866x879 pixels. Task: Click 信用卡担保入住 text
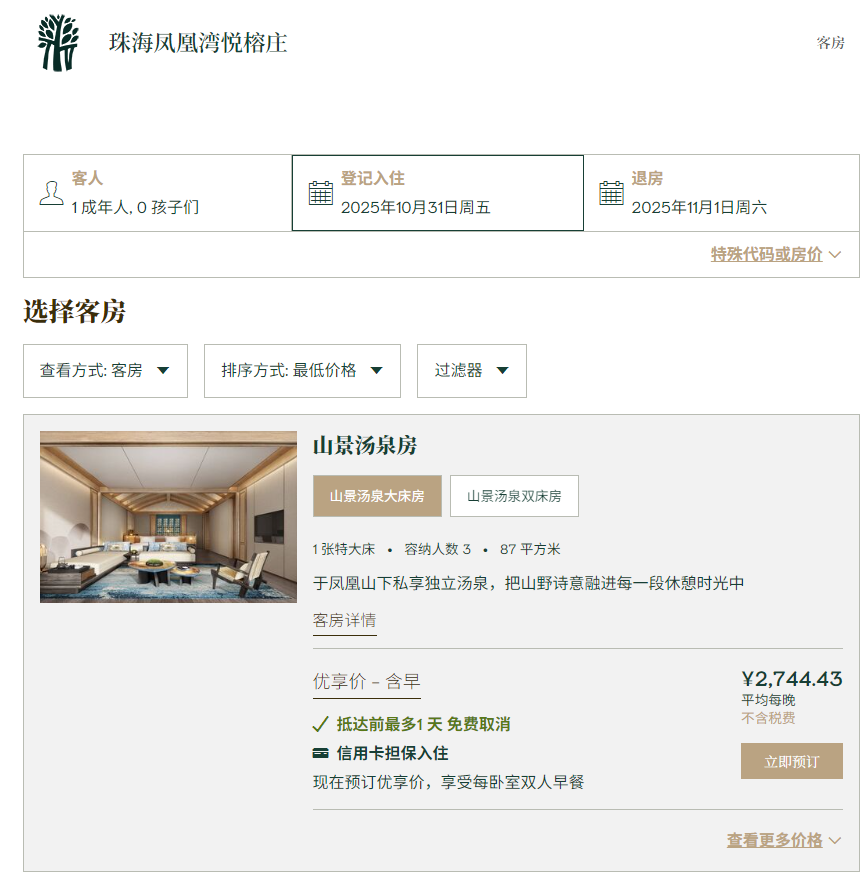392,753
